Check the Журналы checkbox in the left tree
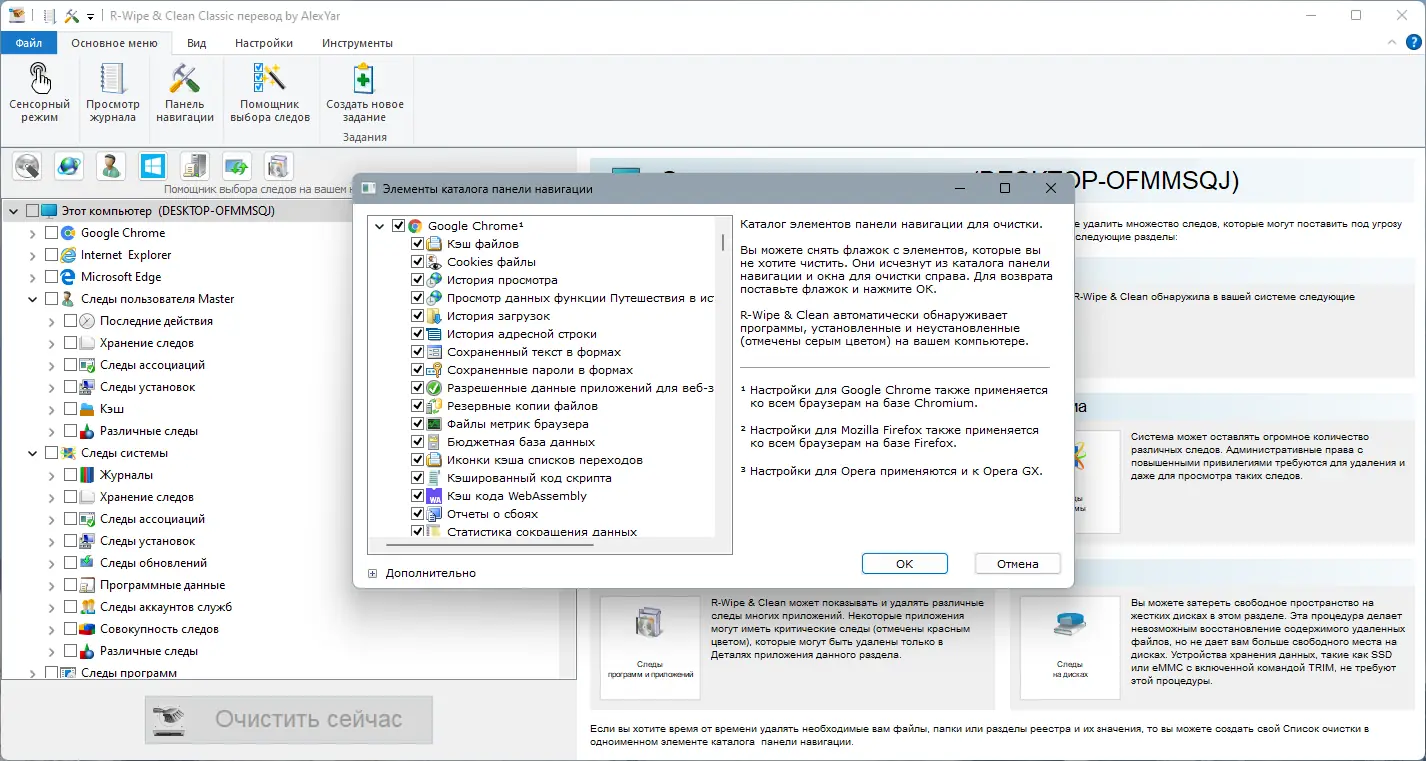 [x=71, y=475]
